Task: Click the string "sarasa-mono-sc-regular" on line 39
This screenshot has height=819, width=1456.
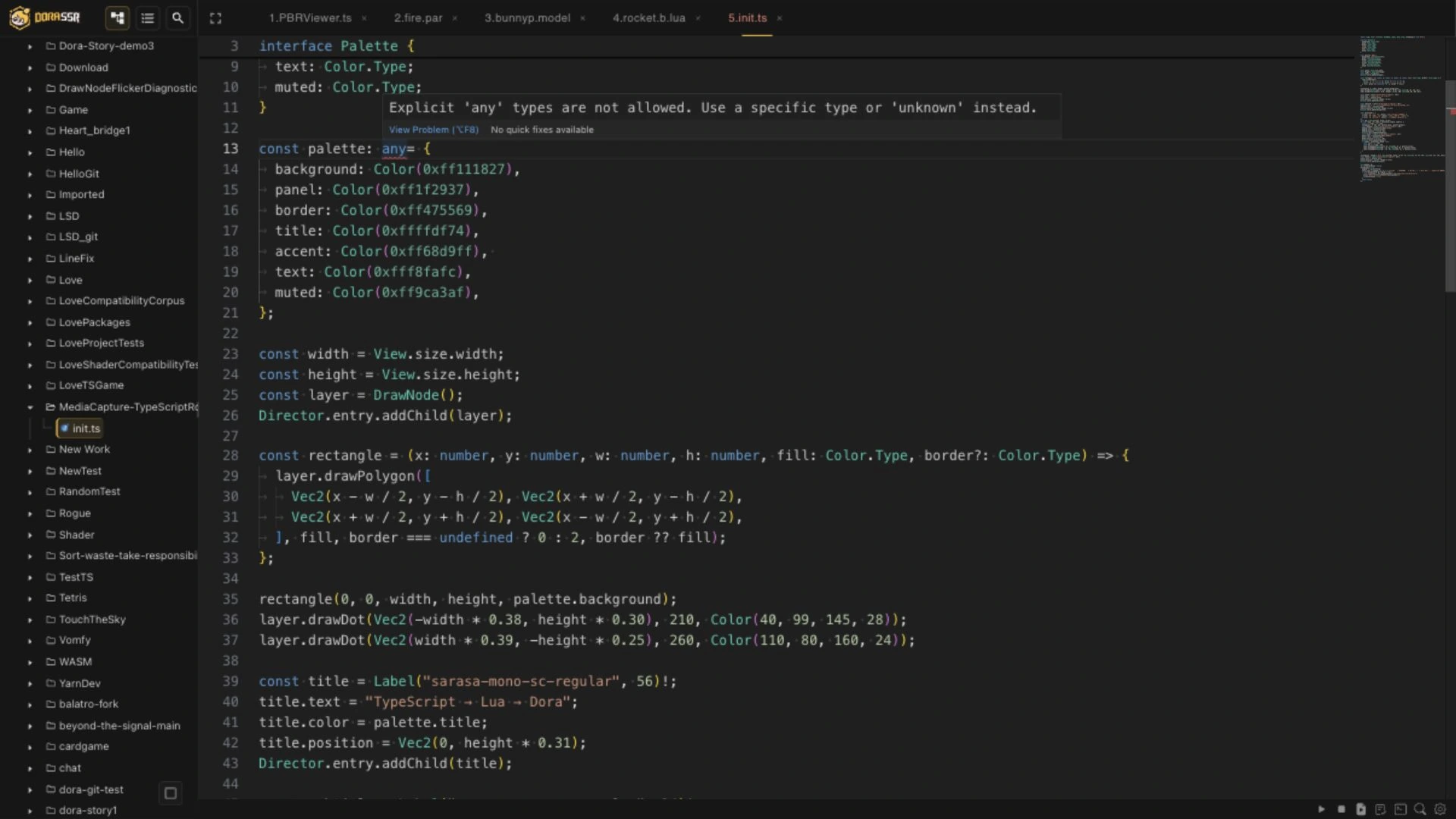Action: [x=522, y=682]
